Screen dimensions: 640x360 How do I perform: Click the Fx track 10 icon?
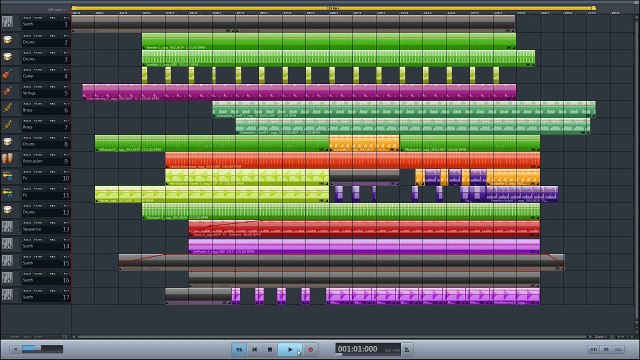7,176
